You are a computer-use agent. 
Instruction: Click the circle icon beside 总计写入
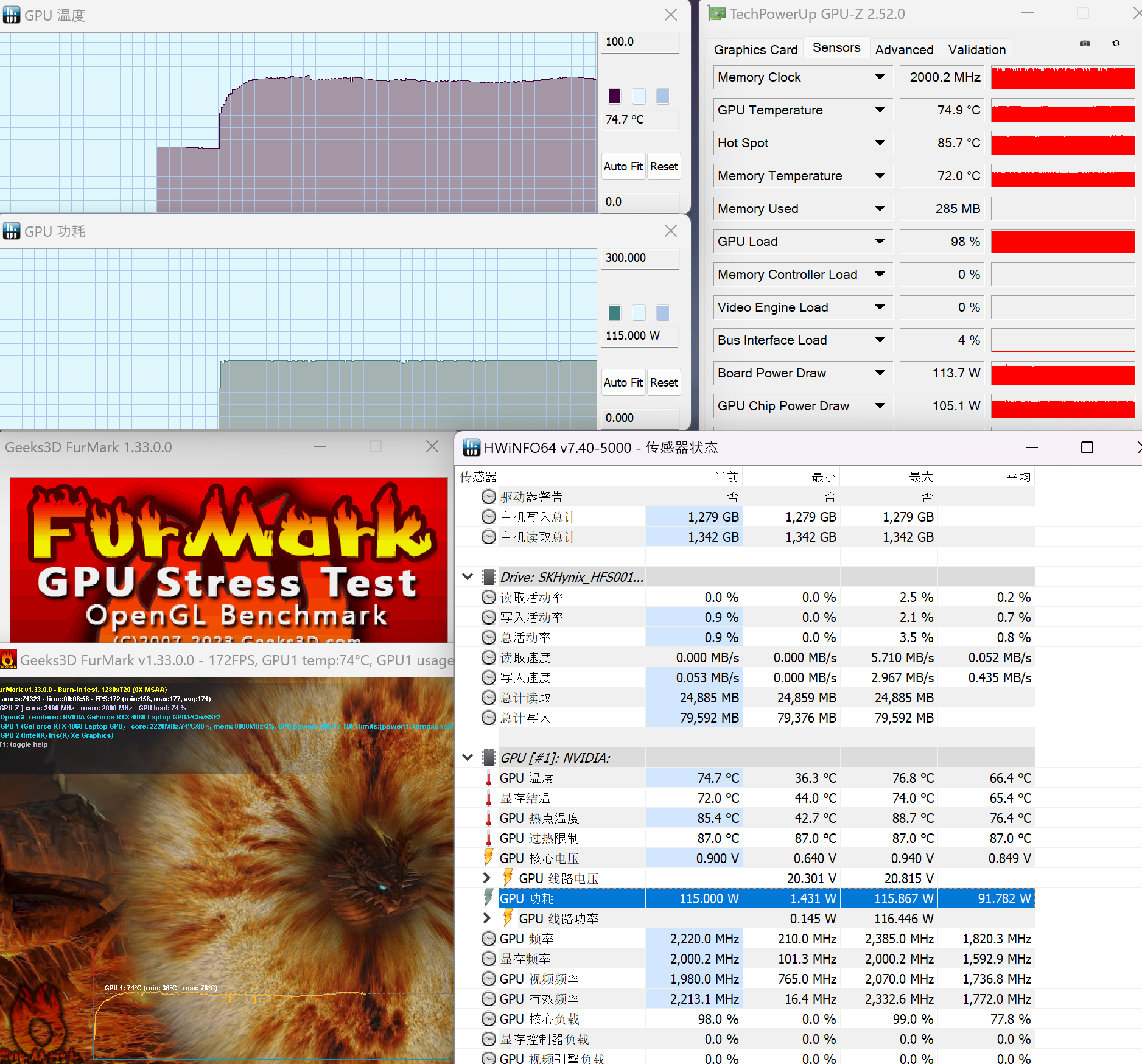[488, 718]
